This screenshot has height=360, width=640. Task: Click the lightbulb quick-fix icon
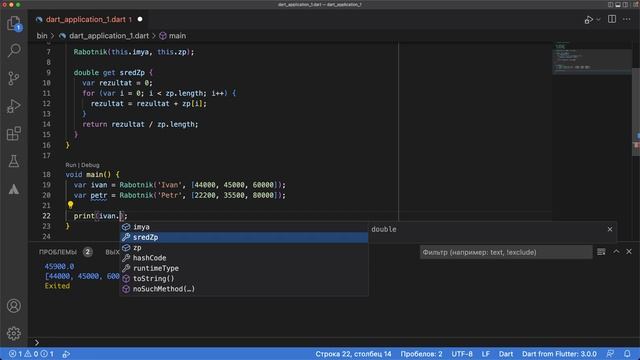point(70,204)
